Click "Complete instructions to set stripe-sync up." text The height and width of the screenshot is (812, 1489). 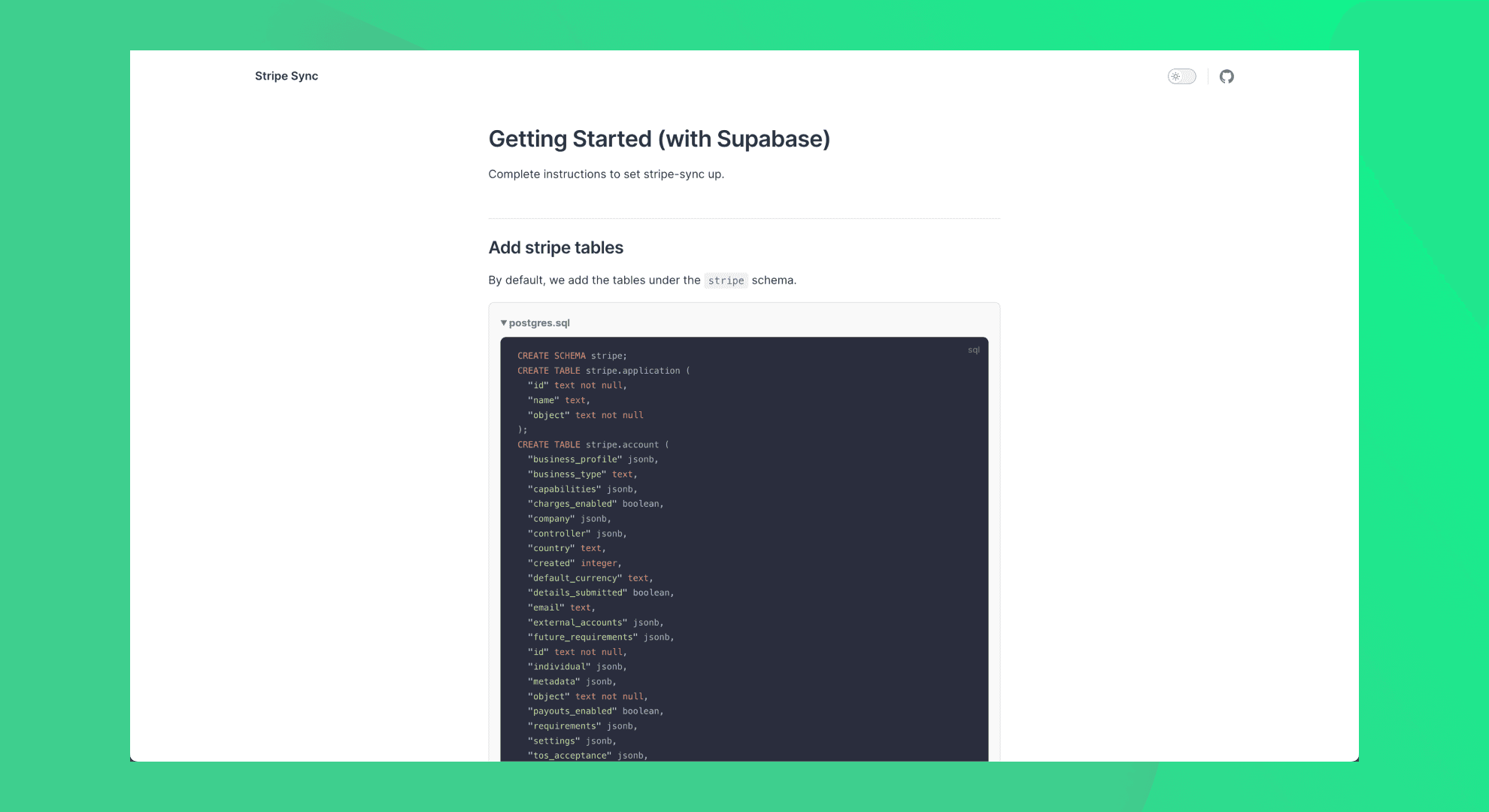[x=606, y=174]
